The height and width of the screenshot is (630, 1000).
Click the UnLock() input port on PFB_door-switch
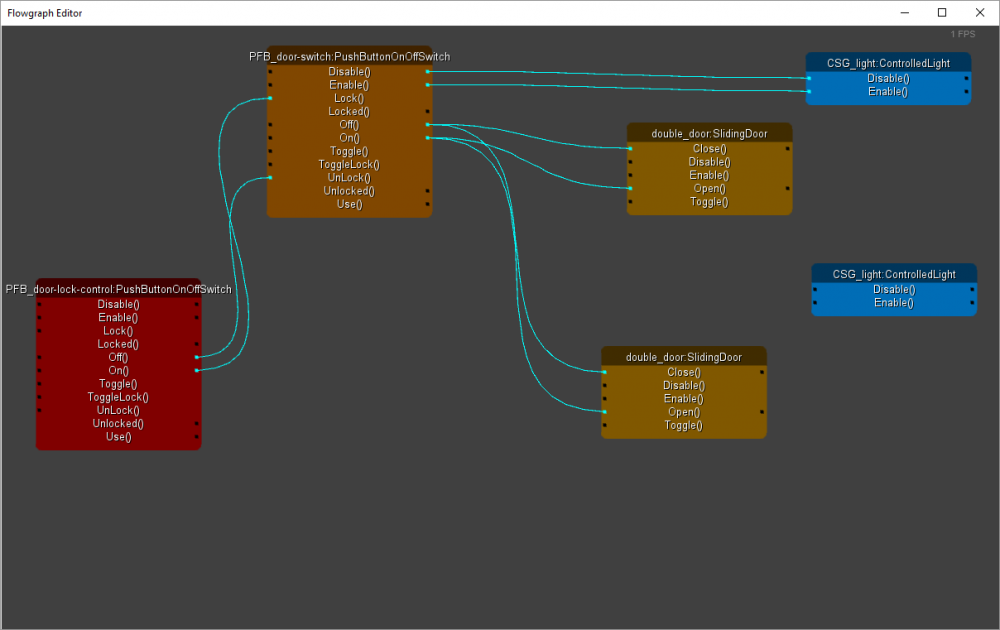pyautogui.click(x=270, y=177)
